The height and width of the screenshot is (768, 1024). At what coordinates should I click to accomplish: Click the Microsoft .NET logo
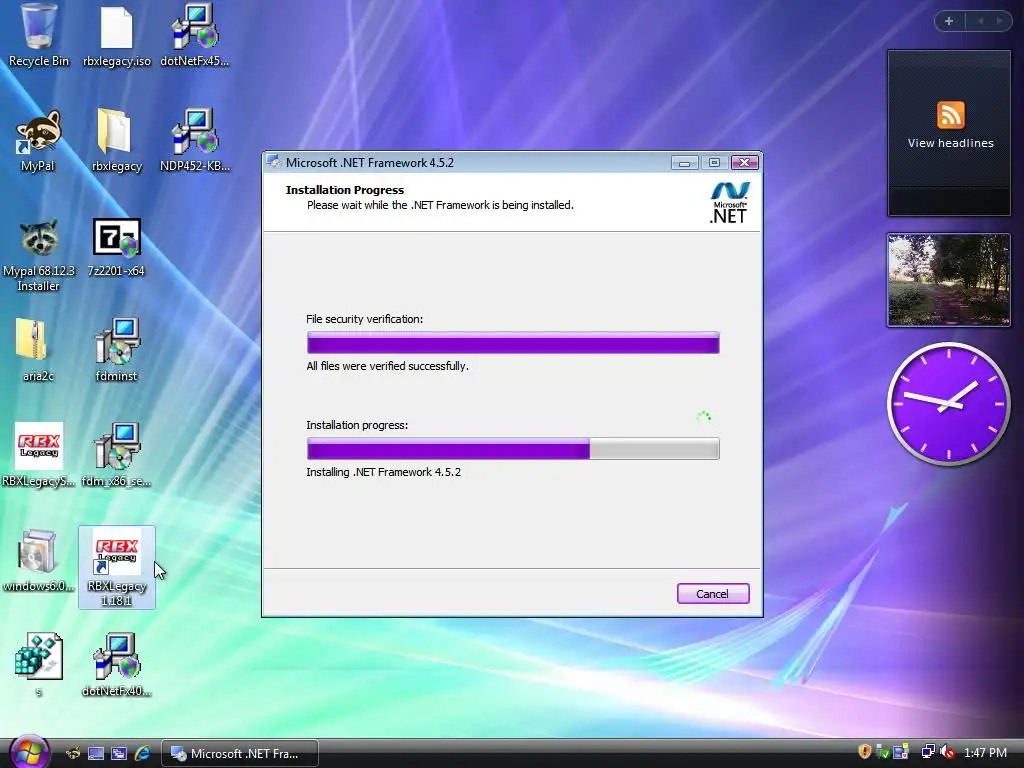pyautogui.click(x=728, y=202)
